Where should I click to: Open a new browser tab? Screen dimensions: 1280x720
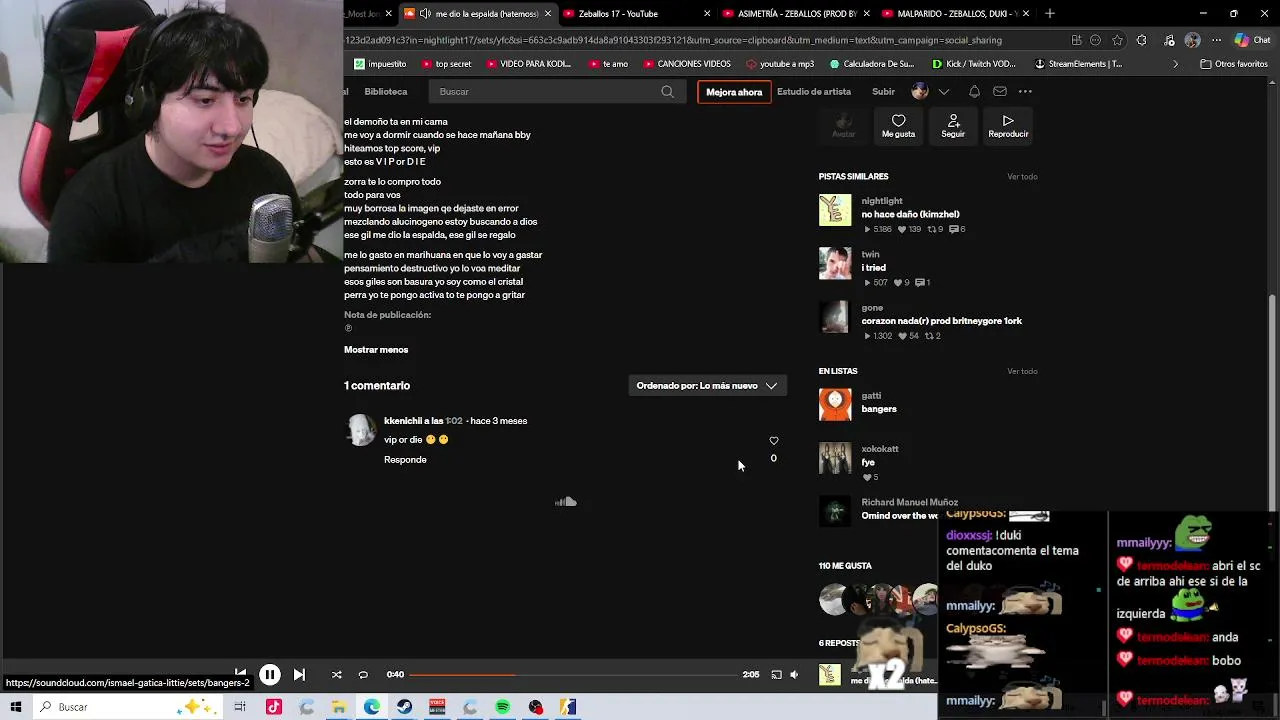[1049, 14]
